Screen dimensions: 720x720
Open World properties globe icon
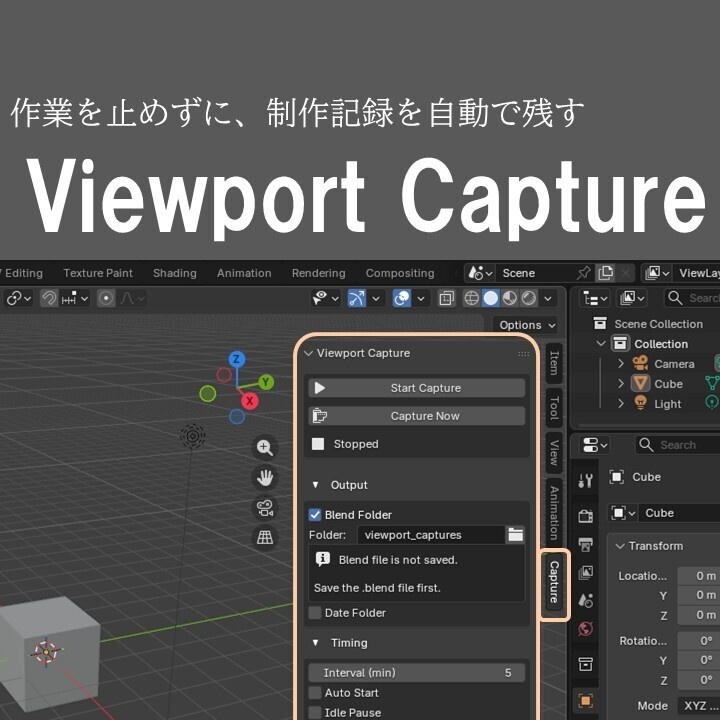pyautogui.click(x=585, y=629)
